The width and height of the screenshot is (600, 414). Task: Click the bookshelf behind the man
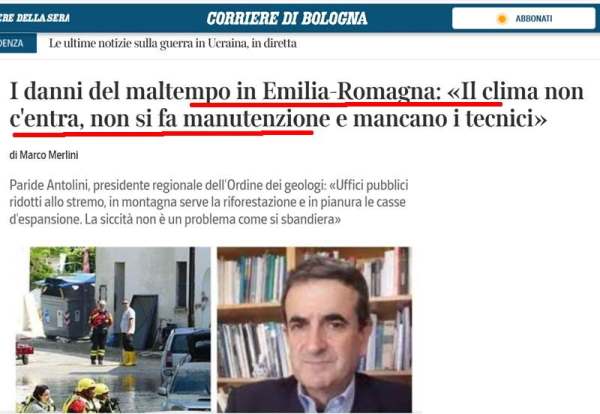pyautogui.click(x=251, y=312)
